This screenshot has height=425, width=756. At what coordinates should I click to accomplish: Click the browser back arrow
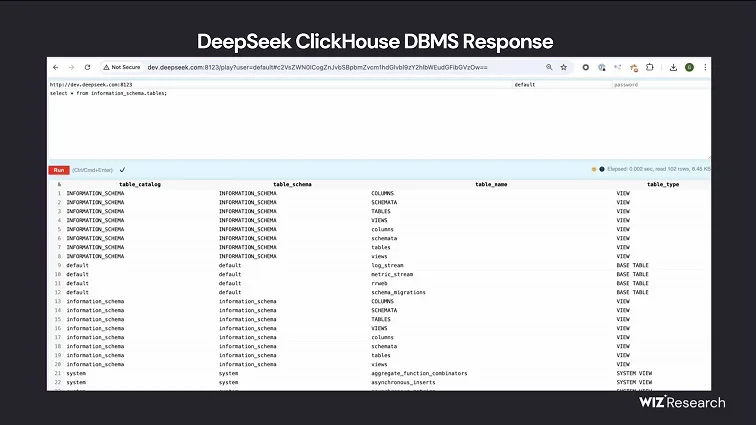(56, 67)
